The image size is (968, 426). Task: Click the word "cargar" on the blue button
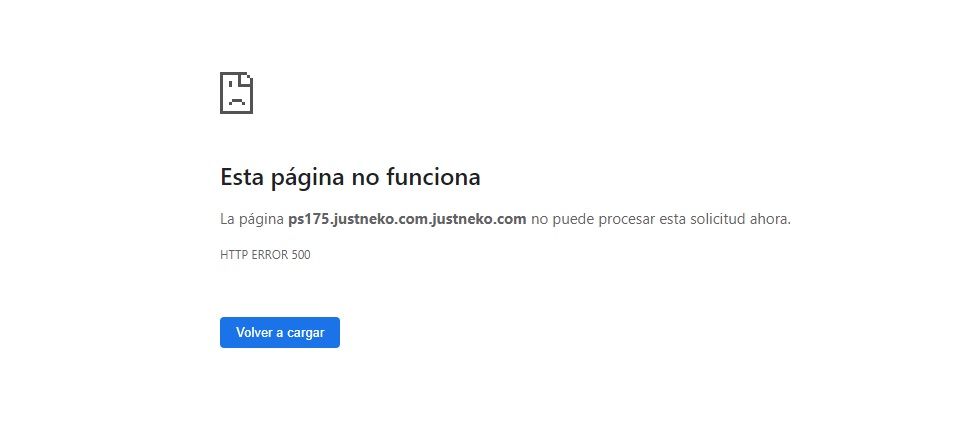(x=306, y=333)
